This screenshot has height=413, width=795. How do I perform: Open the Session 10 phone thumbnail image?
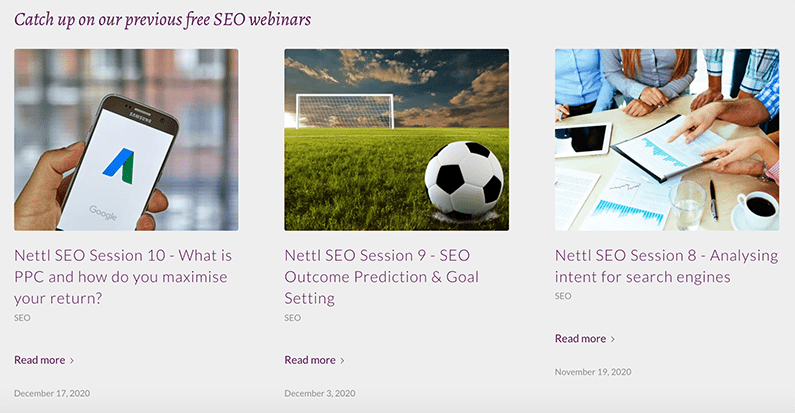coord(126,140)
